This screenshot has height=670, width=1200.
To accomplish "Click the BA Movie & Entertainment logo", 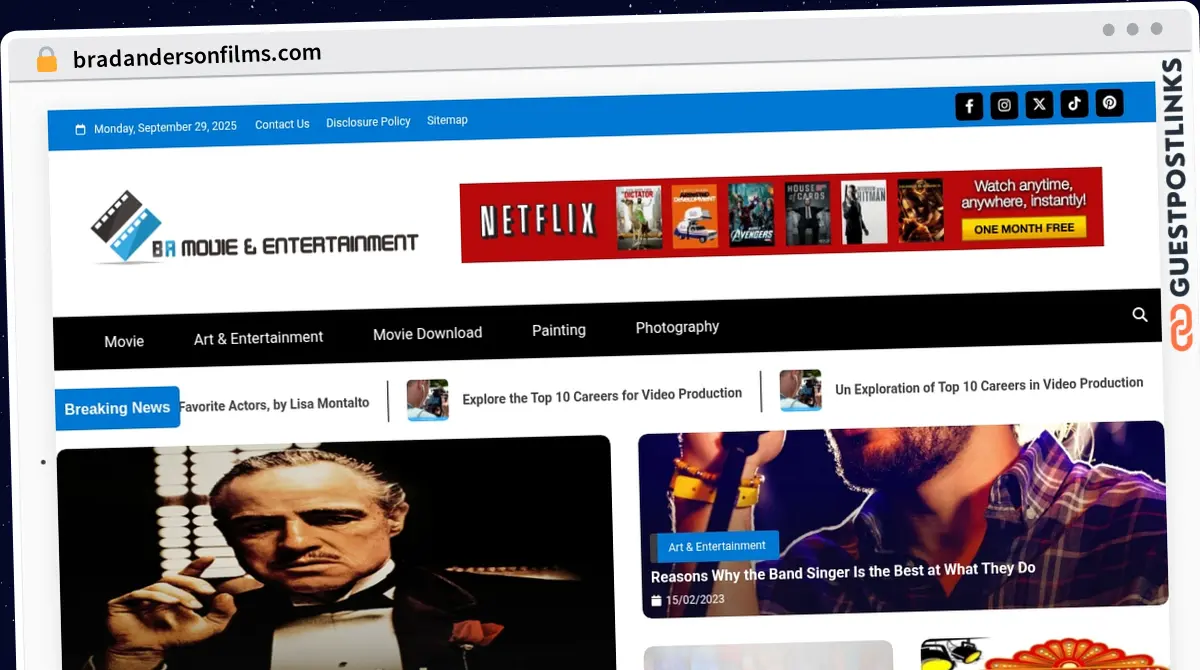I will coord(254,229).
